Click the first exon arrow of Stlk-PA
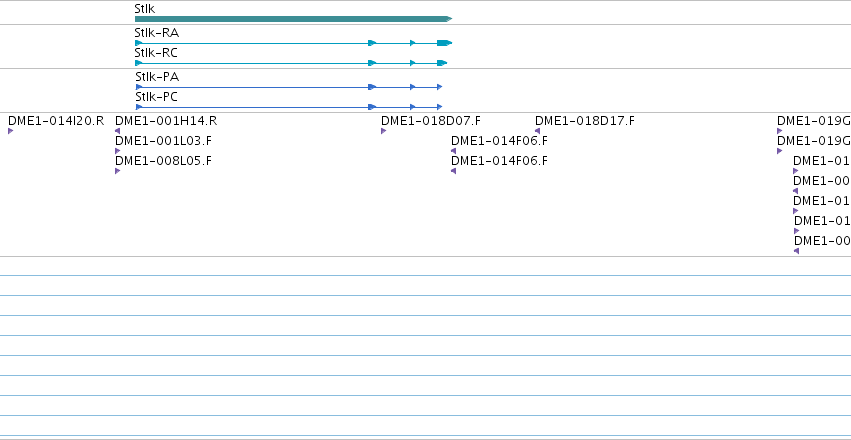This screenshot has height=440, width=851. coord(139,87)
